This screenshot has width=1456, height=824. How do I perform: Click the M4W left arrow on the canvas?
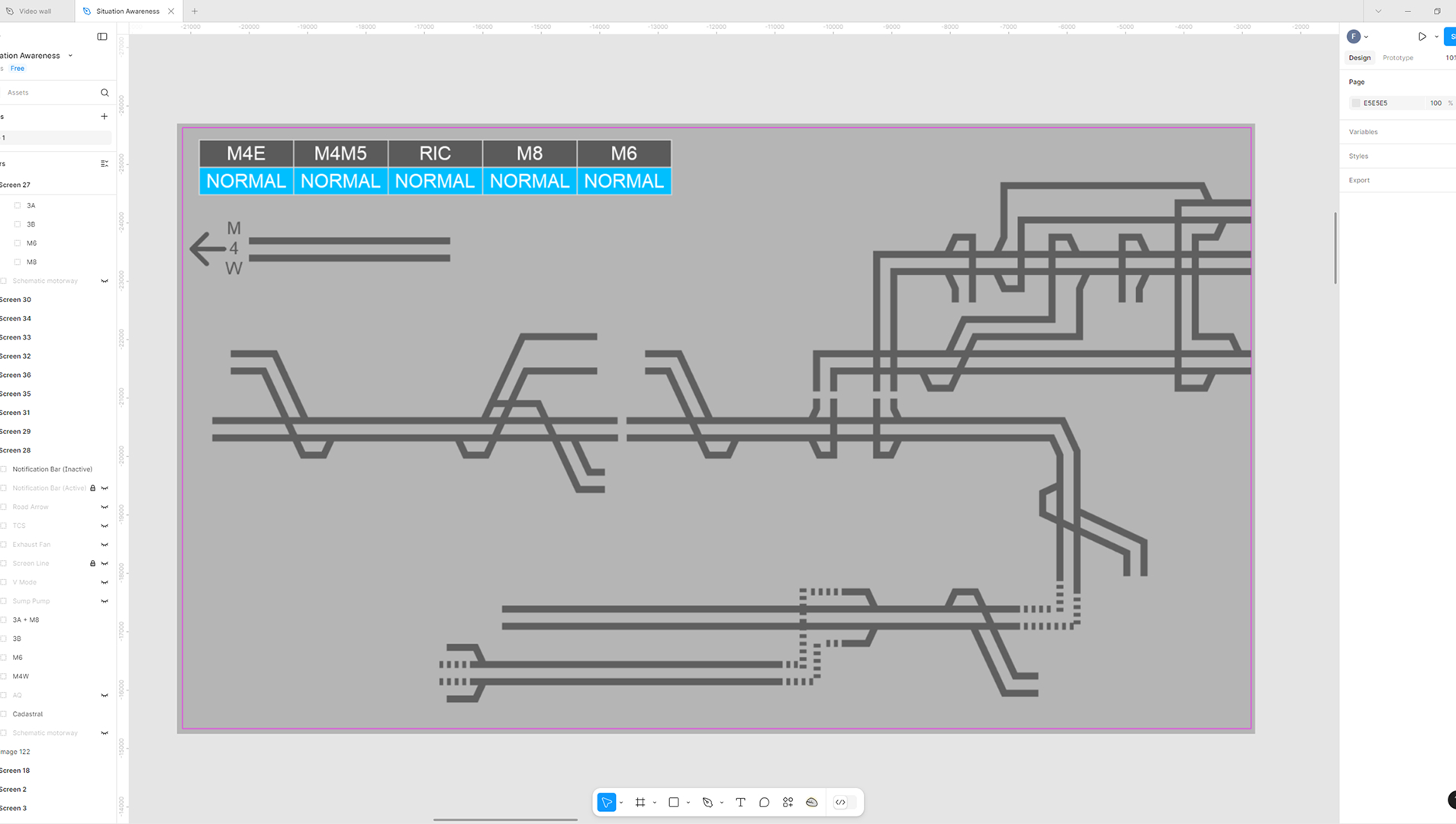tap(207, 249)
